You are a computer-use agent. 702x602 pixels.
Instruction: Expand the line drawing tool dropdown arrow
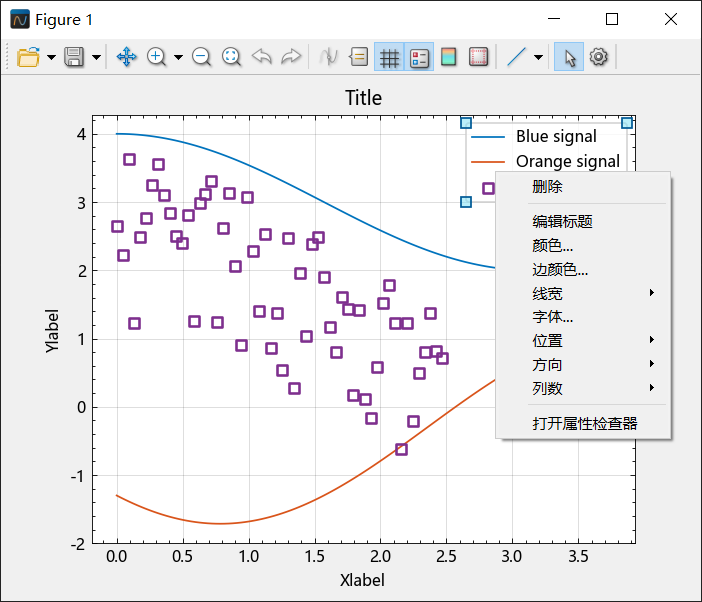pos(539,57)
